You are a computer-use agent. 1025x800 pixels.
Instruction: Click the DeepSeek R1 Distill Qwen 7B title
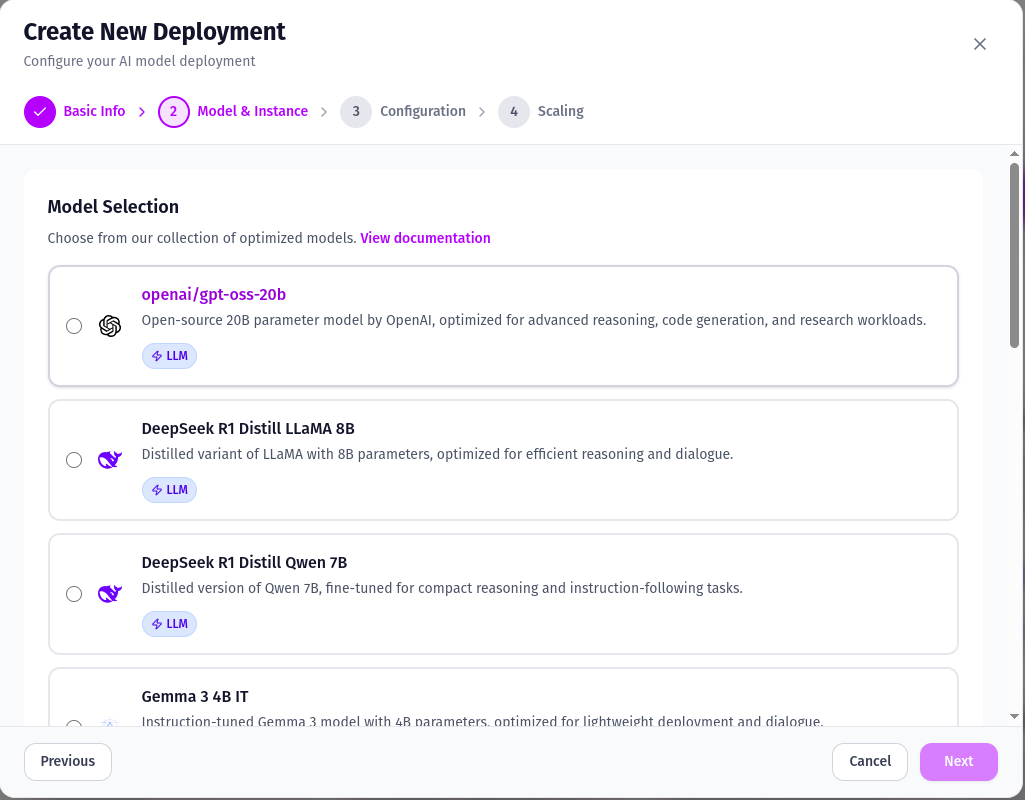pos(244,563)
